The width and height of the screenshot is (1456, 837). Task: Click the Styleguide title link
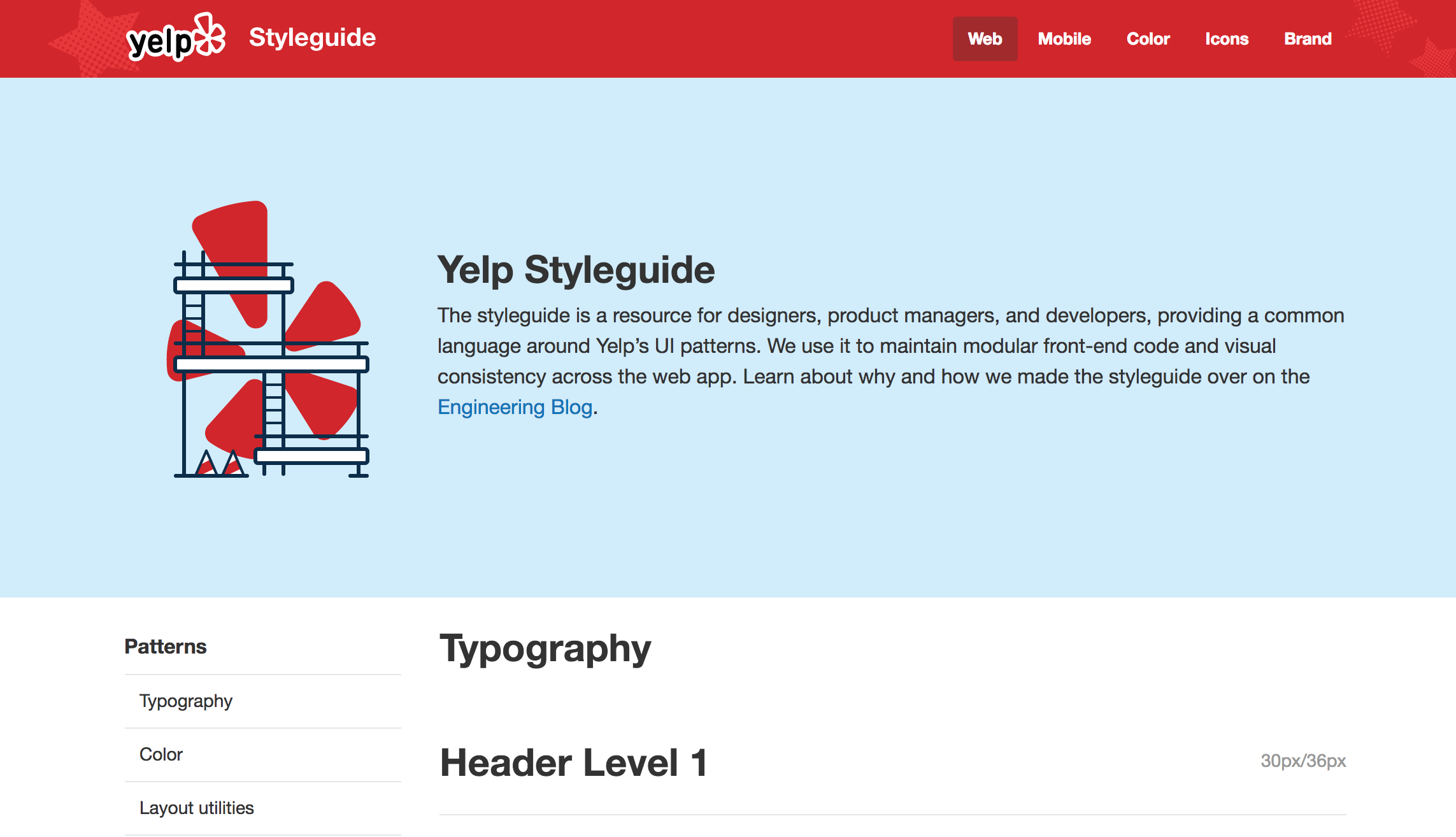312,38
